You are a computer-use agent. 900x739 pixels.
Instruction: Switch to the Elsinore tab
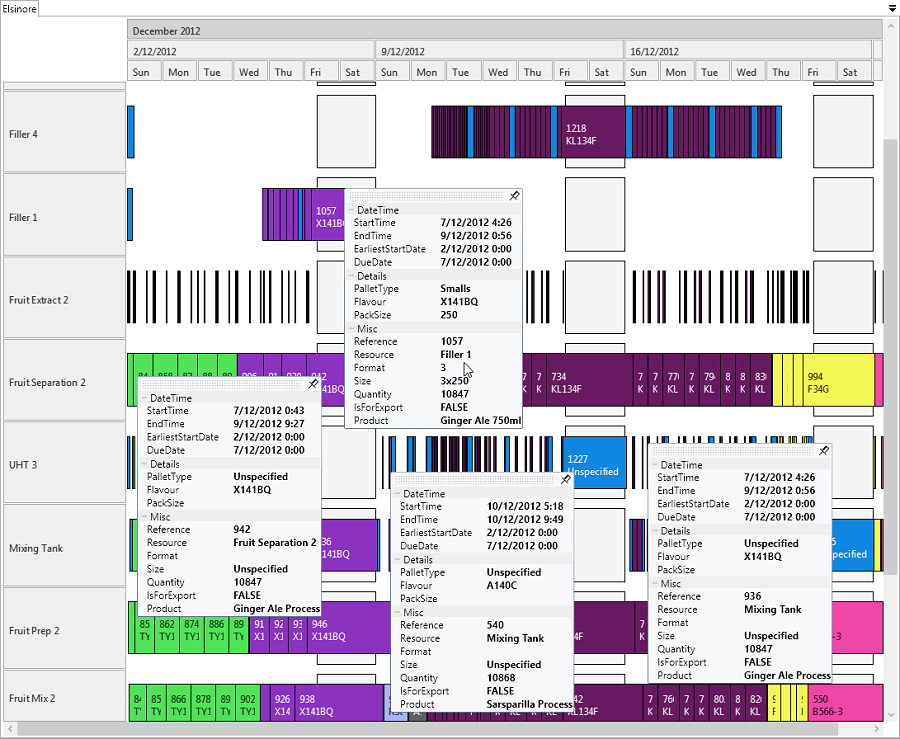click(x=20, y=8)
